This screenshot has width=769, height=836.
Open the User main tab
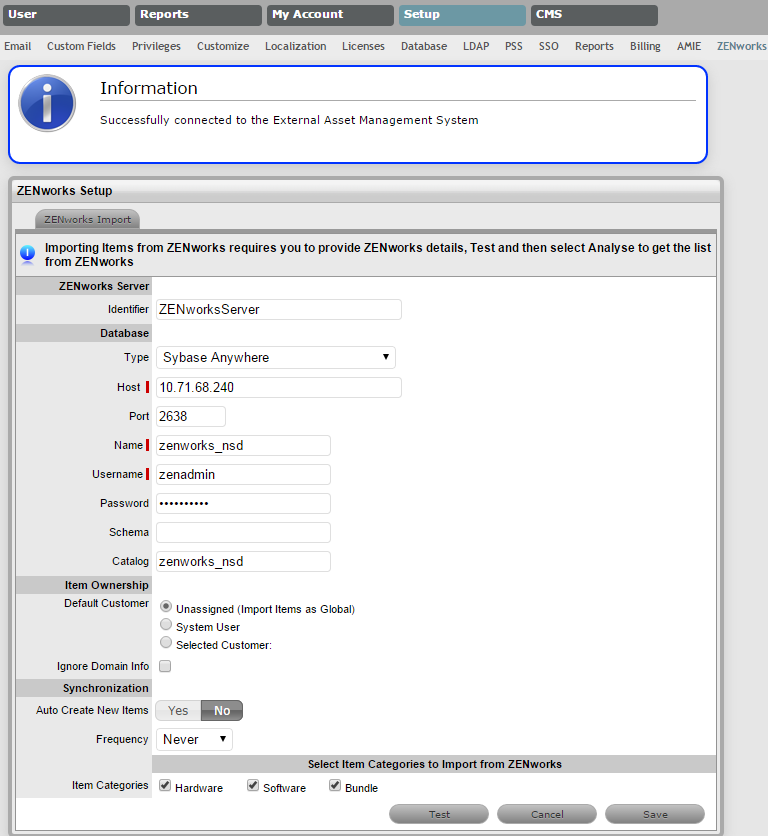[x=66, y=15]
